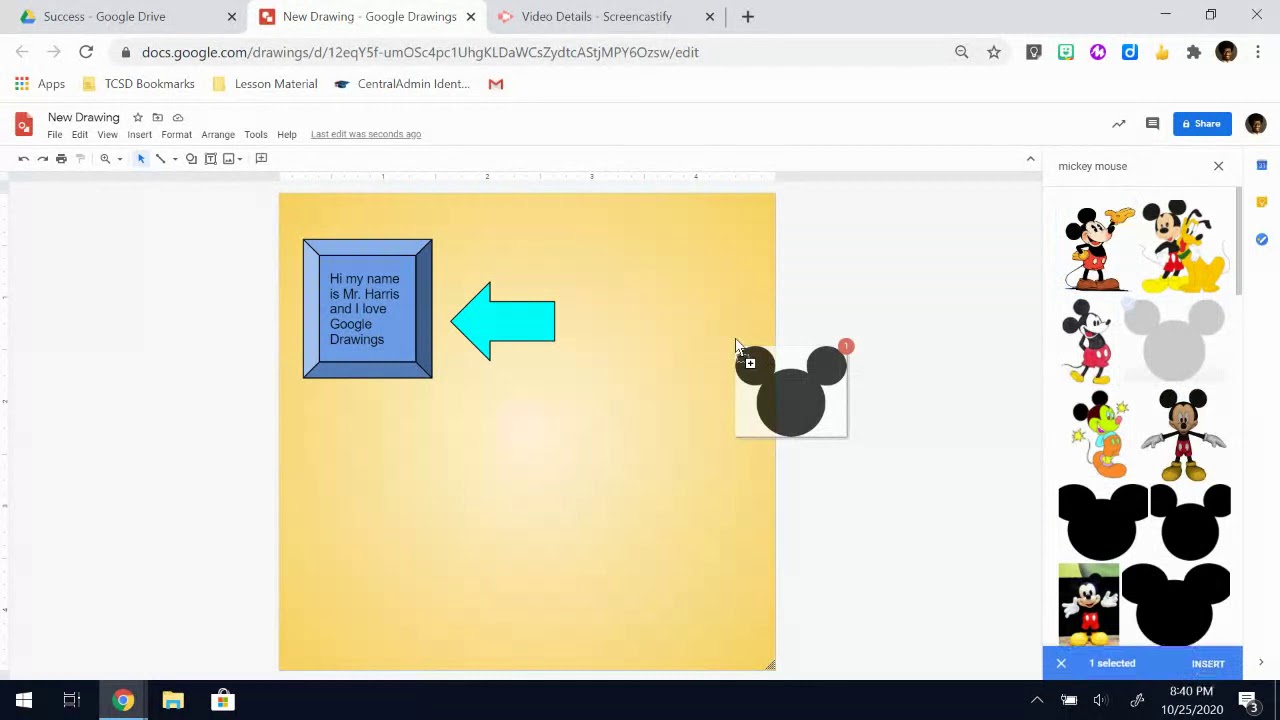The width and height of the screenshot is (1280, 720).
Task: Open the View menu
Action: click(107, 134)
